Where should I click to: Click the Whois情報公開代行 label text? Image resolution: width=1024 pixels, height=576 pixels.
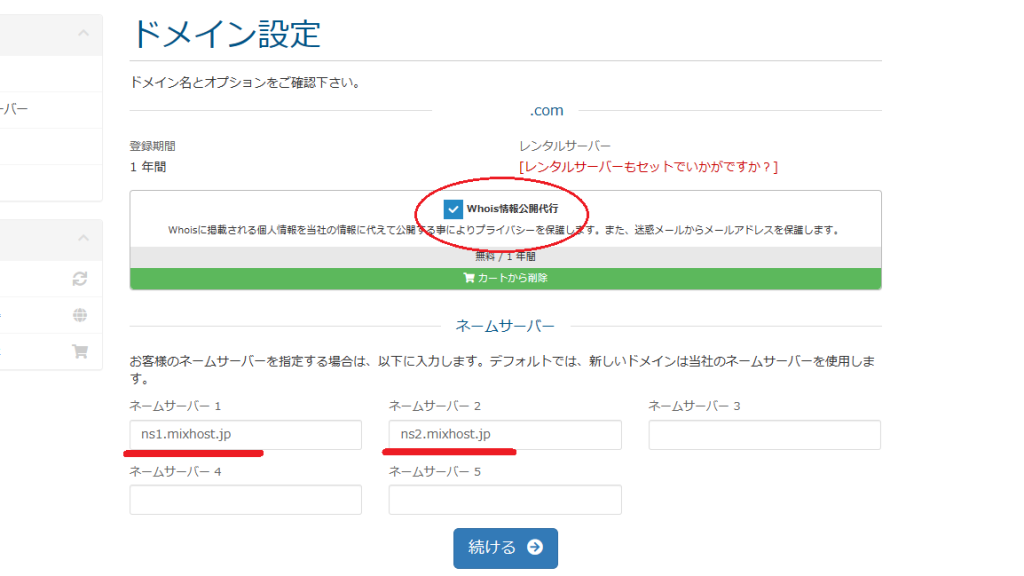512,210
